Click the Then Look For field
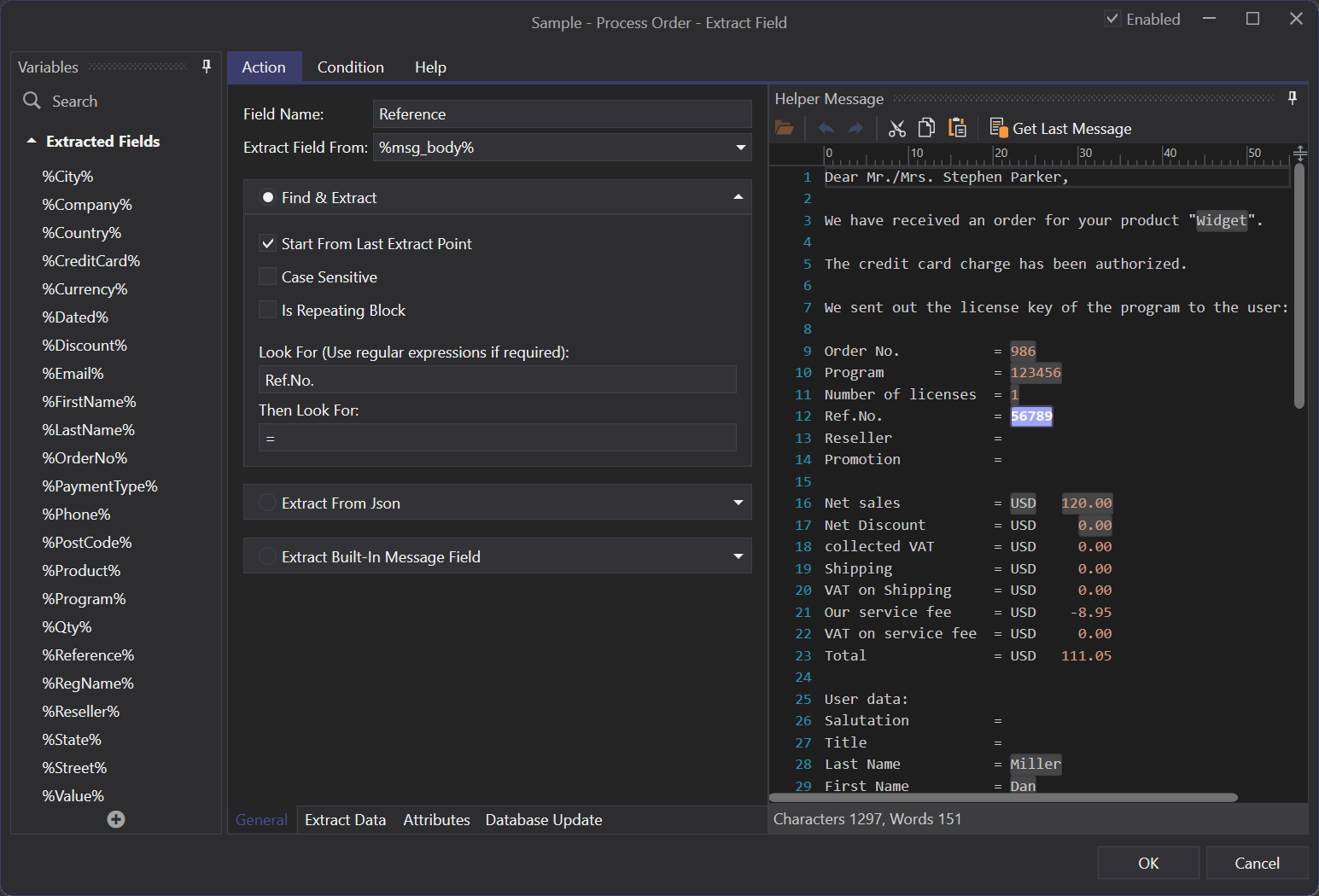 497,438
